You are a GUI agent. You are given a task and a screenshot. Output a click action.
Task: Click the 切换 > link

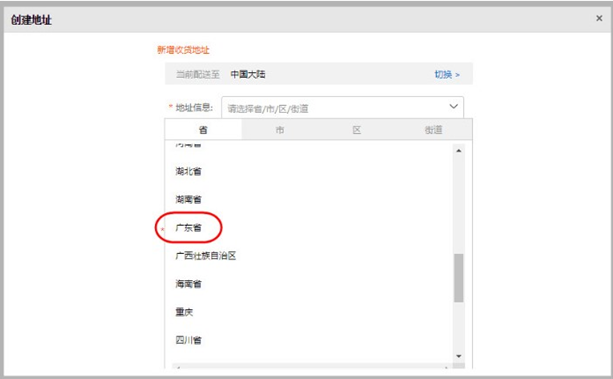(447, 74)
